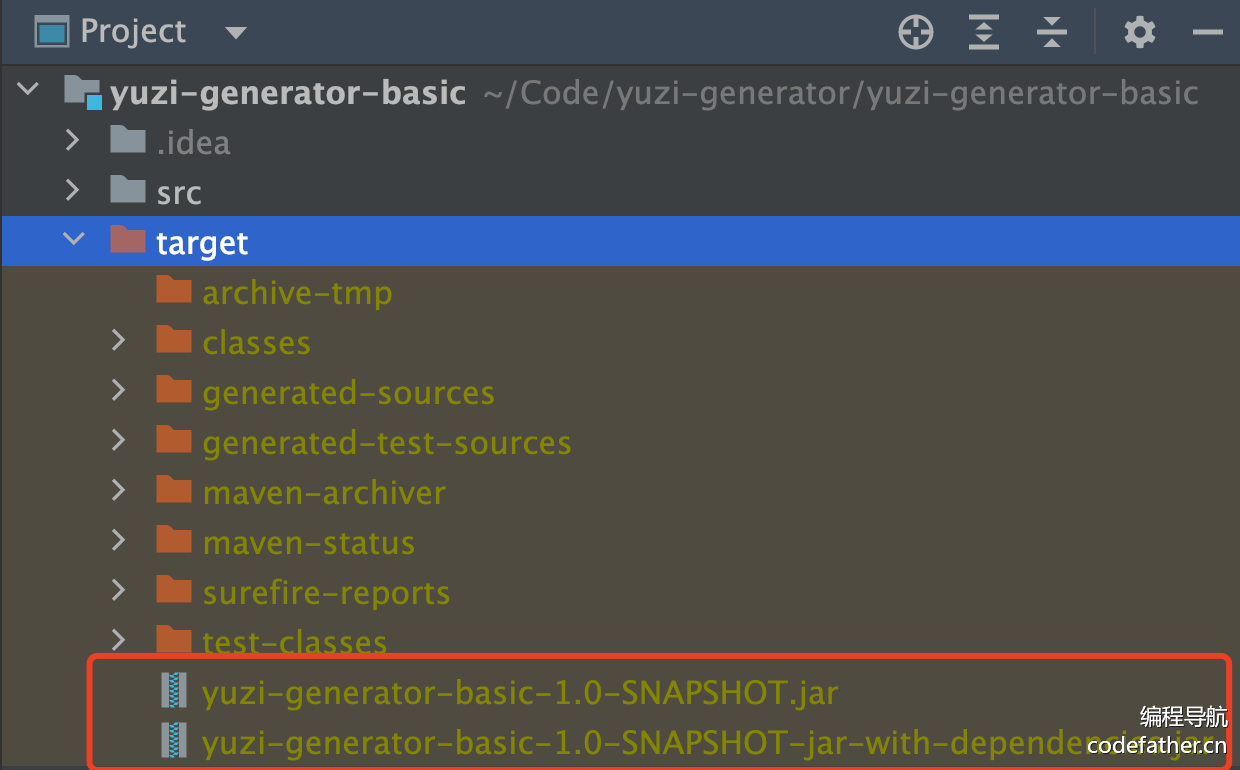1240x770 pixels.
Task: Open the Project panel settings gear
Action: pos(1139,33)
